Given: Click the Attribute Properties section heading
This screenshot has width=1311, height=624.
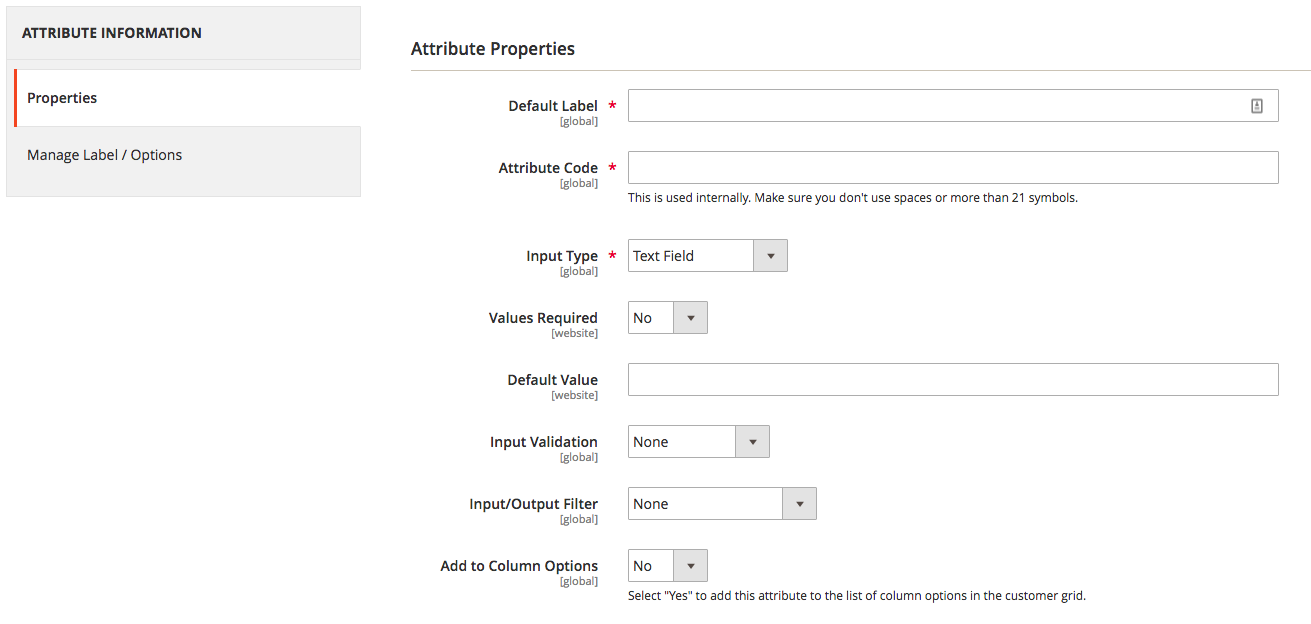Looking at the screenshot, I should (x=493, y=48).
